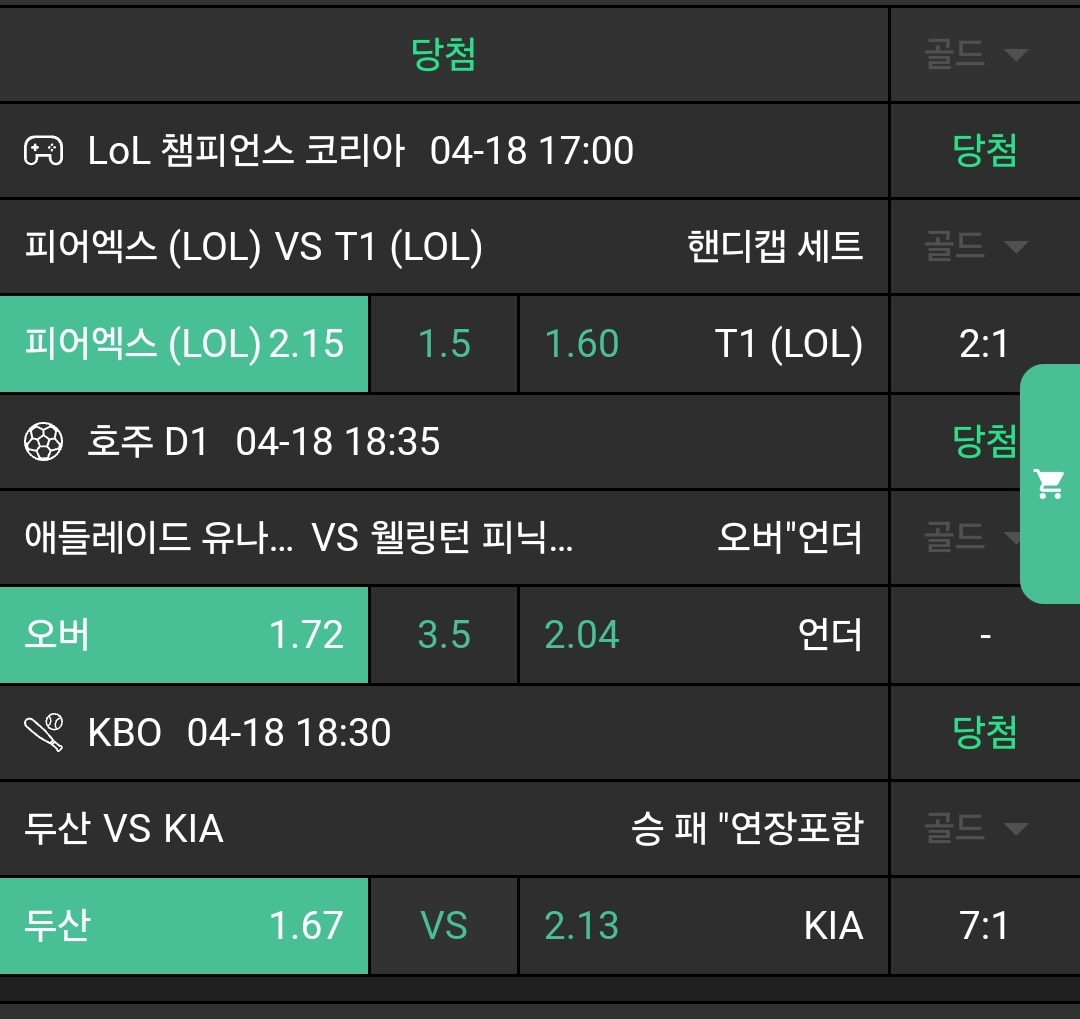Screen dimensions: 1080x1019
Task: Click the baseball bat KBO icon
Action: (x=43, y=733)
